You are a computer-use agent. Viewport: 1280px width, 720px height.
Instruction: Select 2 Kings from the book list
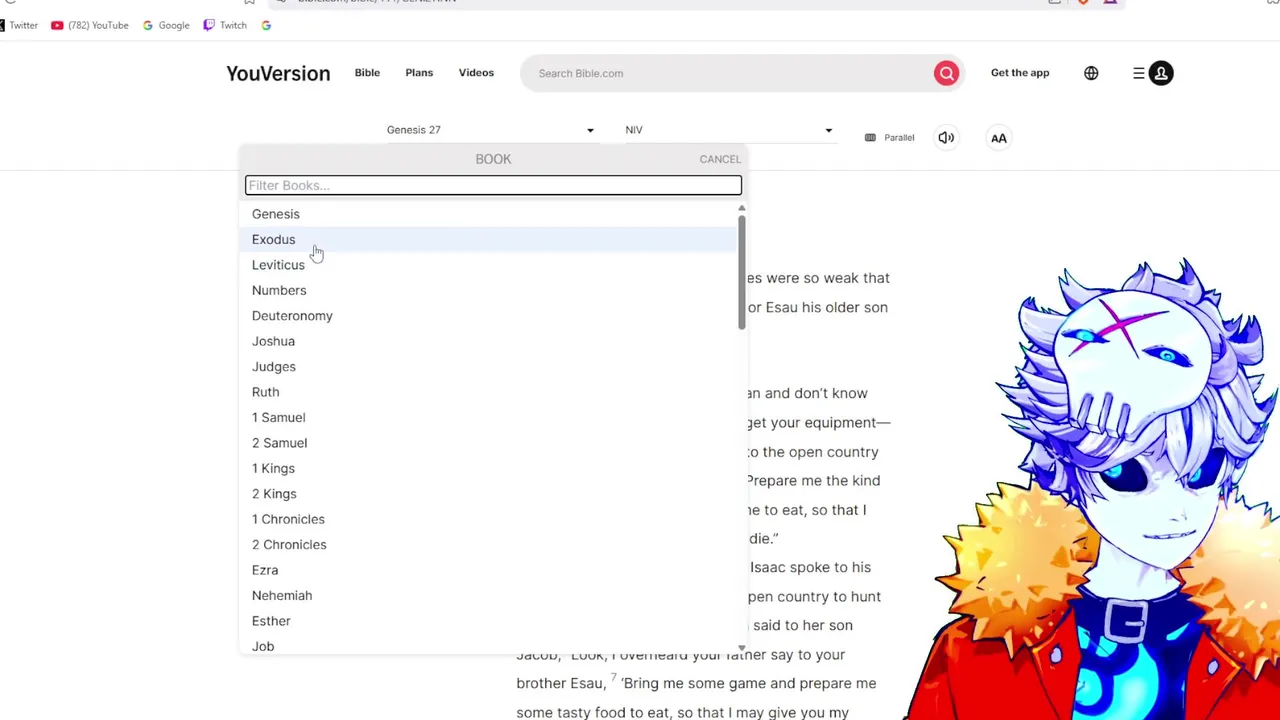coord(489,494)
